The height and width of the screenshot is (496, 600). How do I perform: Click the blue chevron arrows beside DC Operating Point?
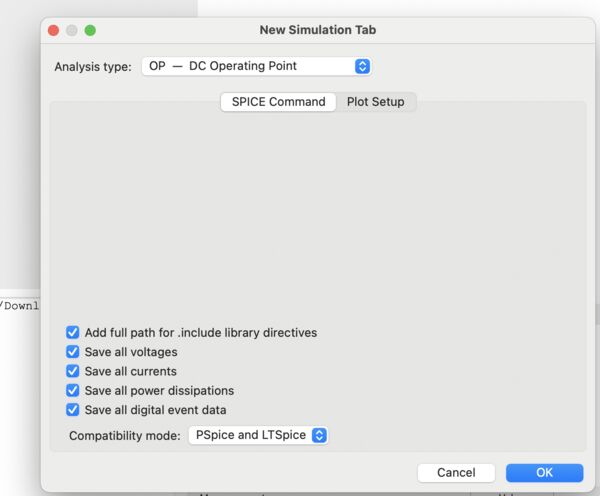[362, 66]
